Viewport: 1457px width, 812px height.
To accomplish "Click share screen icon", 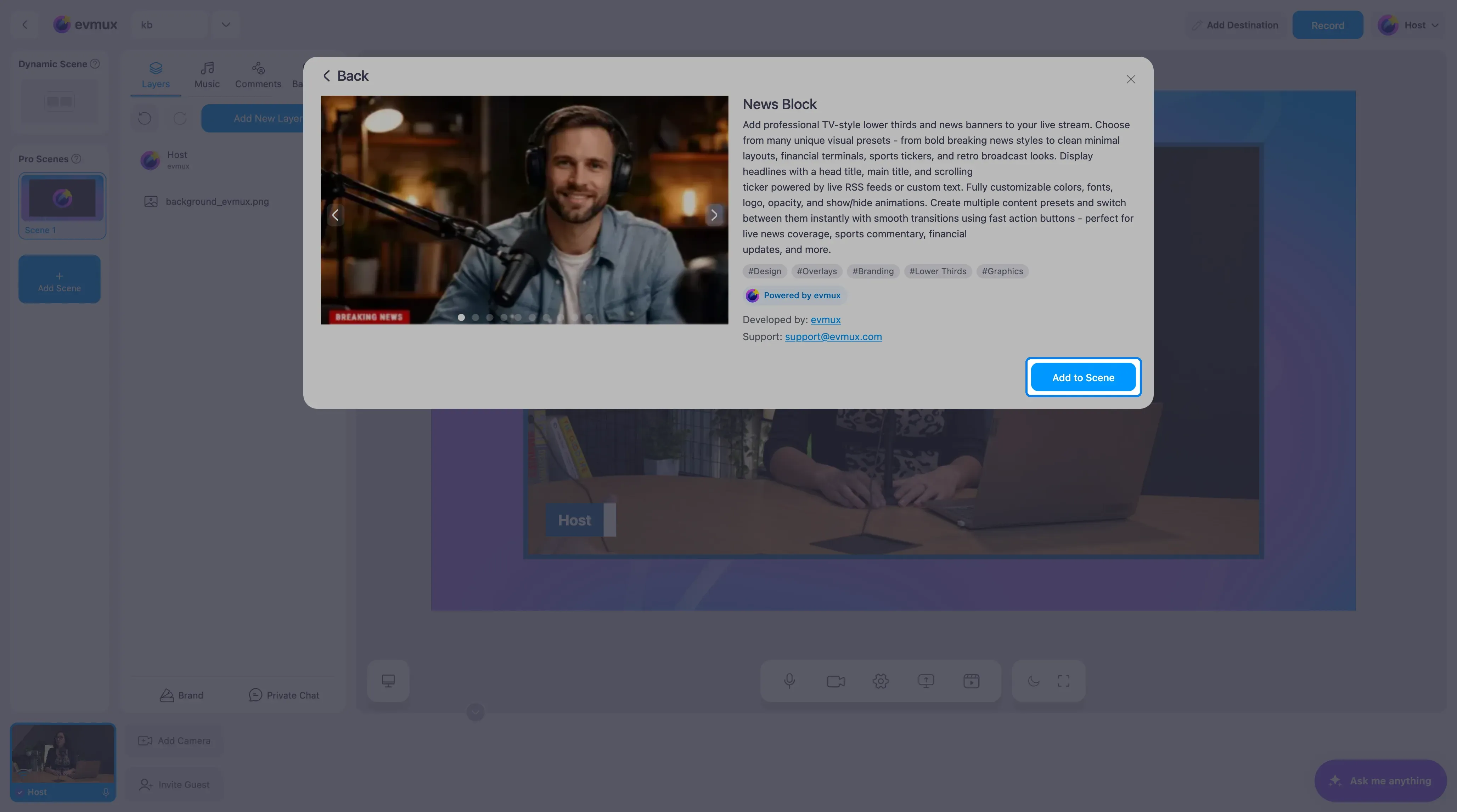I will coord(926,681).
